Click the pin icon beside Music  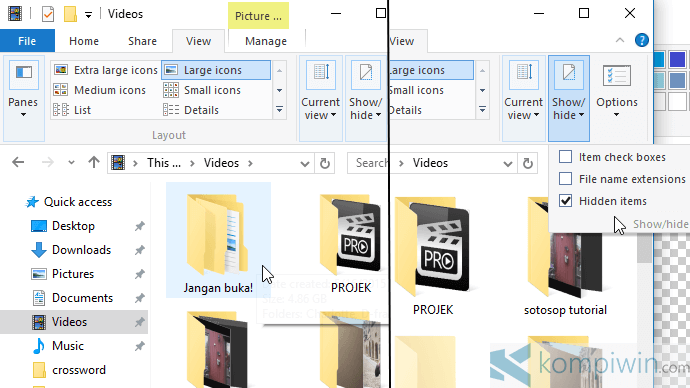point(139,346)
